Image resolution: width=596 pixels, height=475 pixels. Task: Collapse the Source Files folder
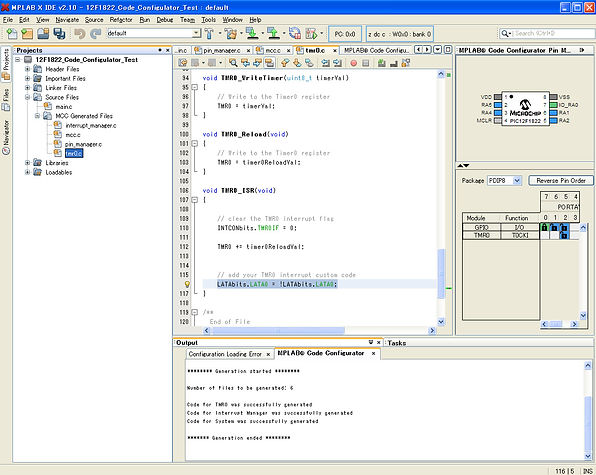[27, 97]
